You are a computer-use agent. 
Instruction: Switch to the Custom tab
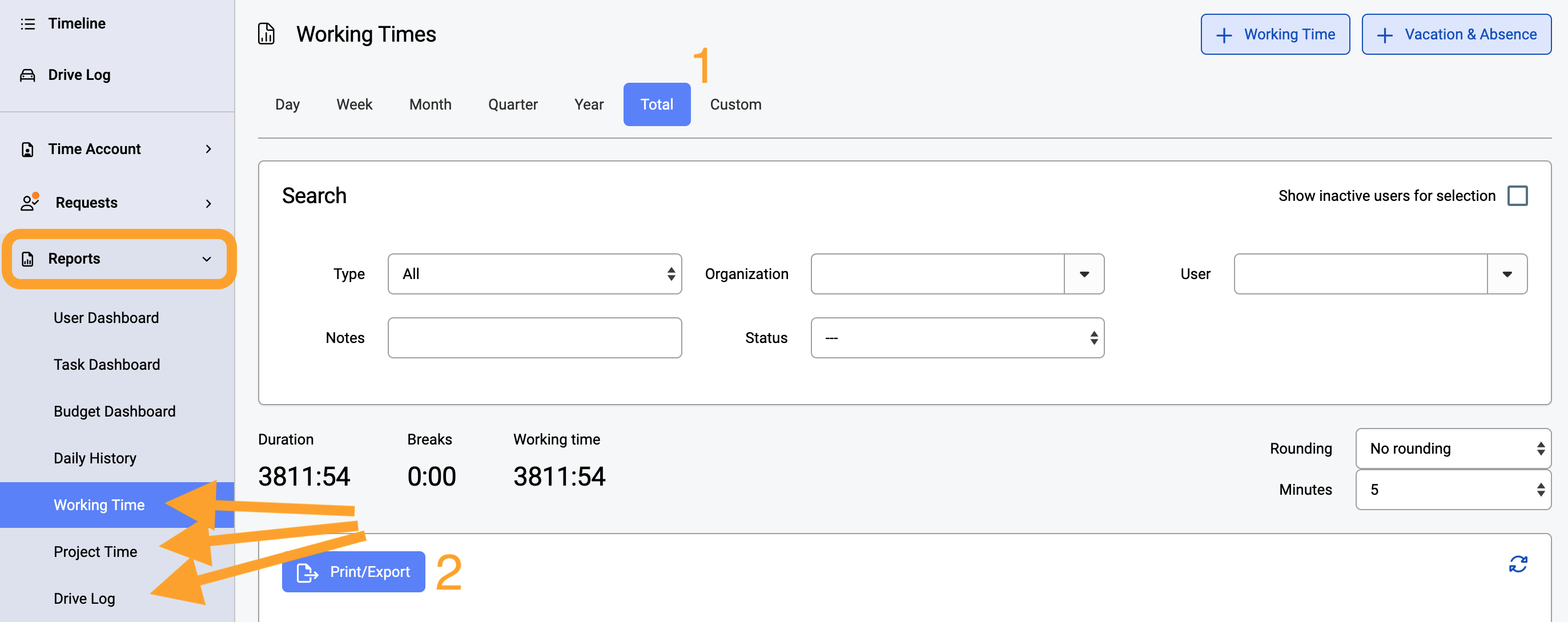pyautogui.click(x=735, y=104)
